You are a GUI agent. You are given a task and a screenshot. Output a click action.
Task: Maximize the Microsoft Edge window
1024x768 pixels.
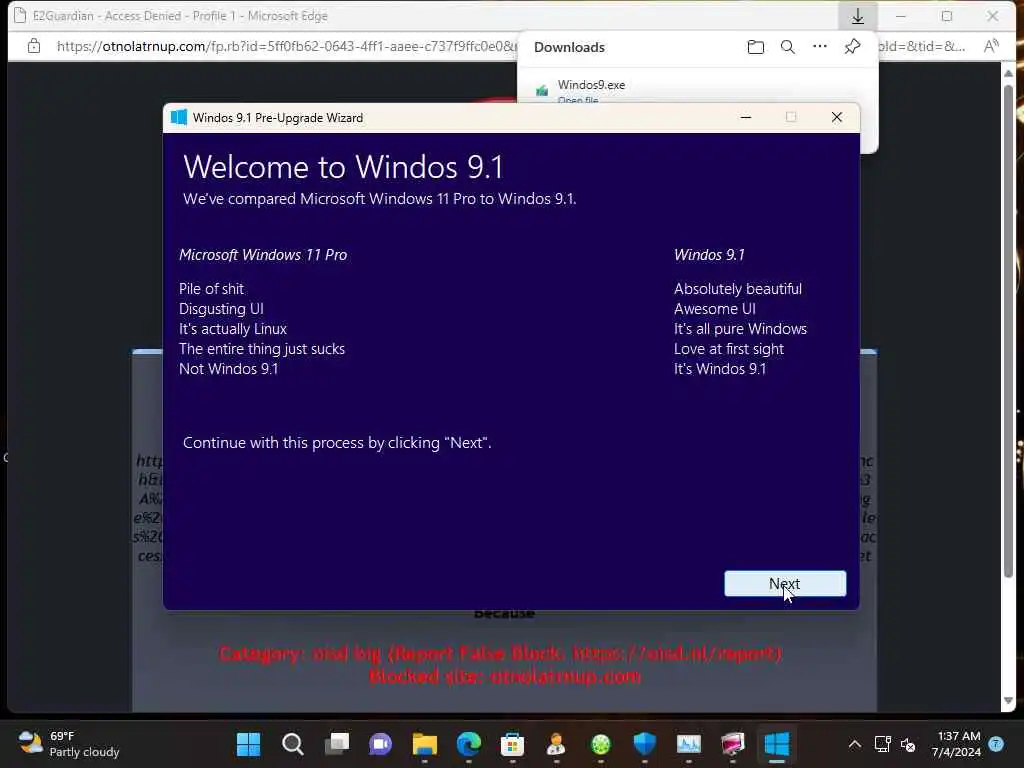tap(946, 16)
